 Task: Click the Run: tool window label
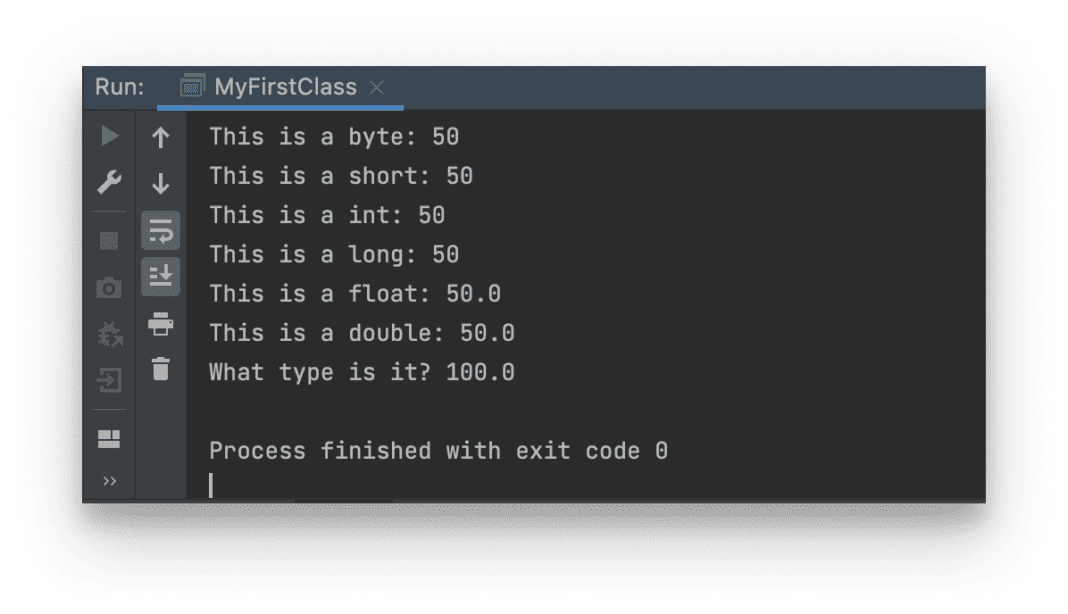pyautogui.click(x=120, y=87)
